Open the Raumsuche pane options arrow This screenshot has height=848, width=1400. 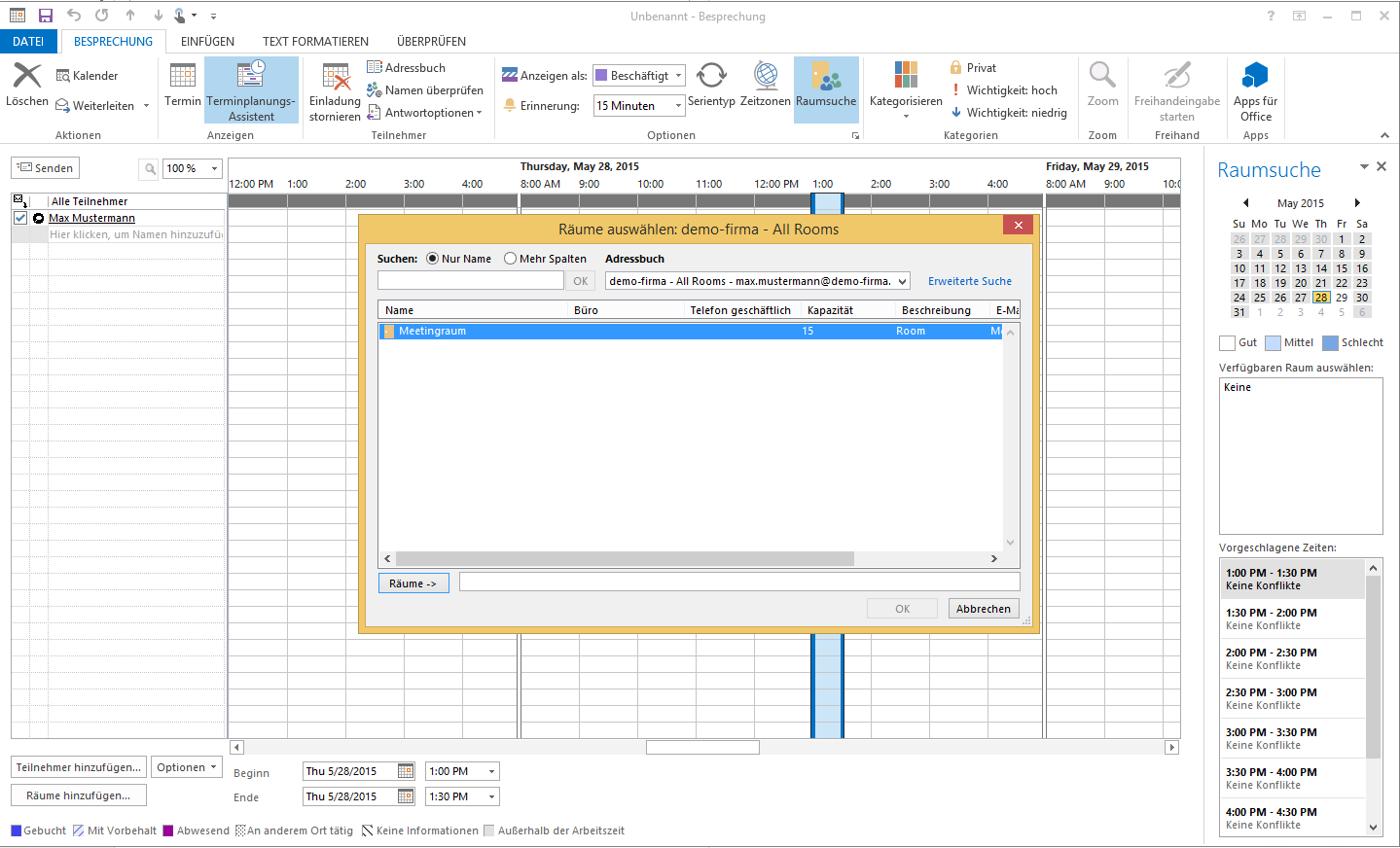[1364, 166]
